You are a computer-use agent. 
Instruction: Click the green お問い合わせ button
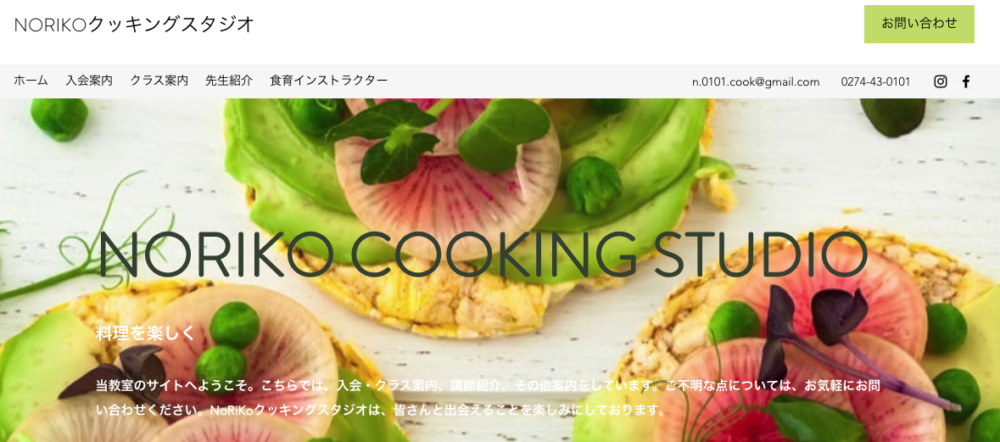919,24
